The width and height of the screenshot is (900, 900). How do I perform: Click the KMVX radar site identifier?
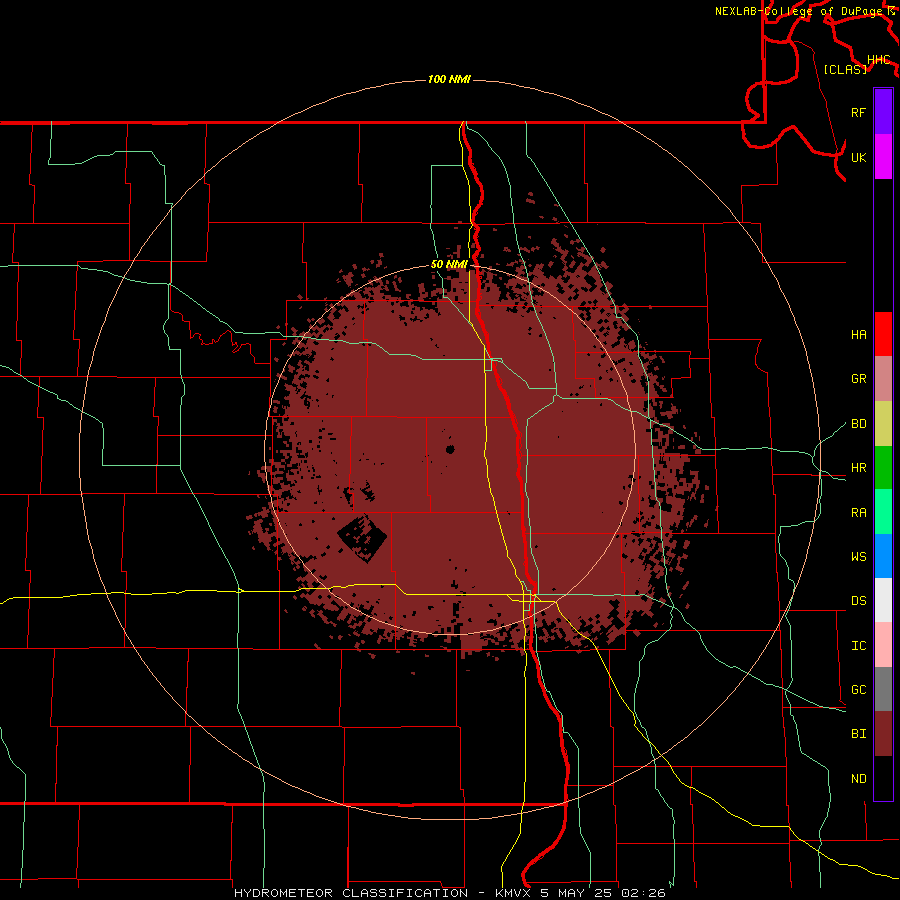point(513,893)
